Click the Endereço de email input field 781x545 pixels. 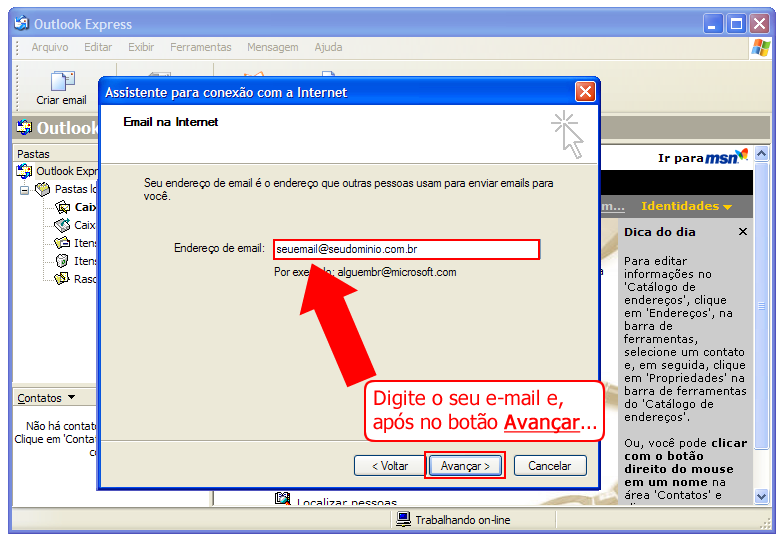(x=406, y=249)
